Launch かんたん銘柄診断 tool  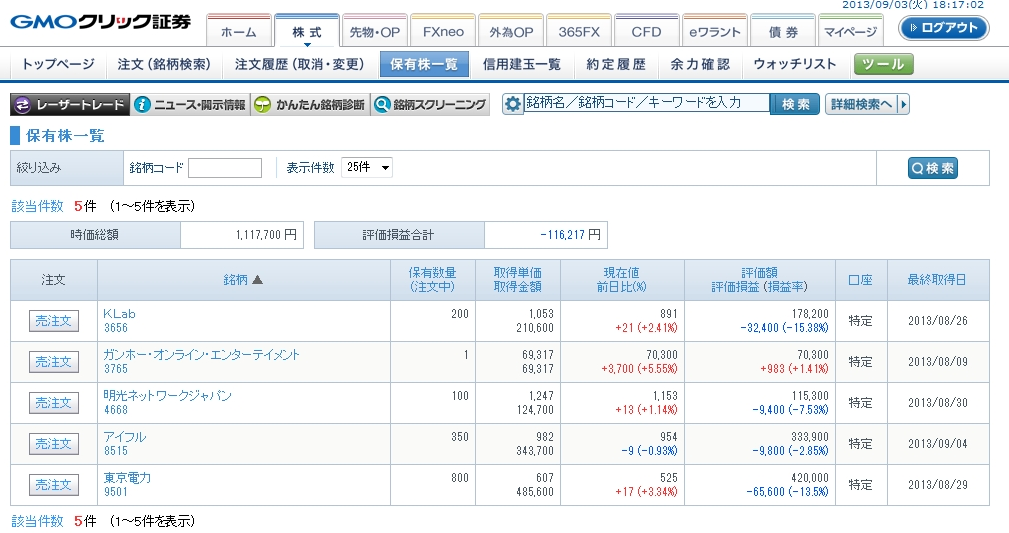pyautogui.click(x=309, y=104)
